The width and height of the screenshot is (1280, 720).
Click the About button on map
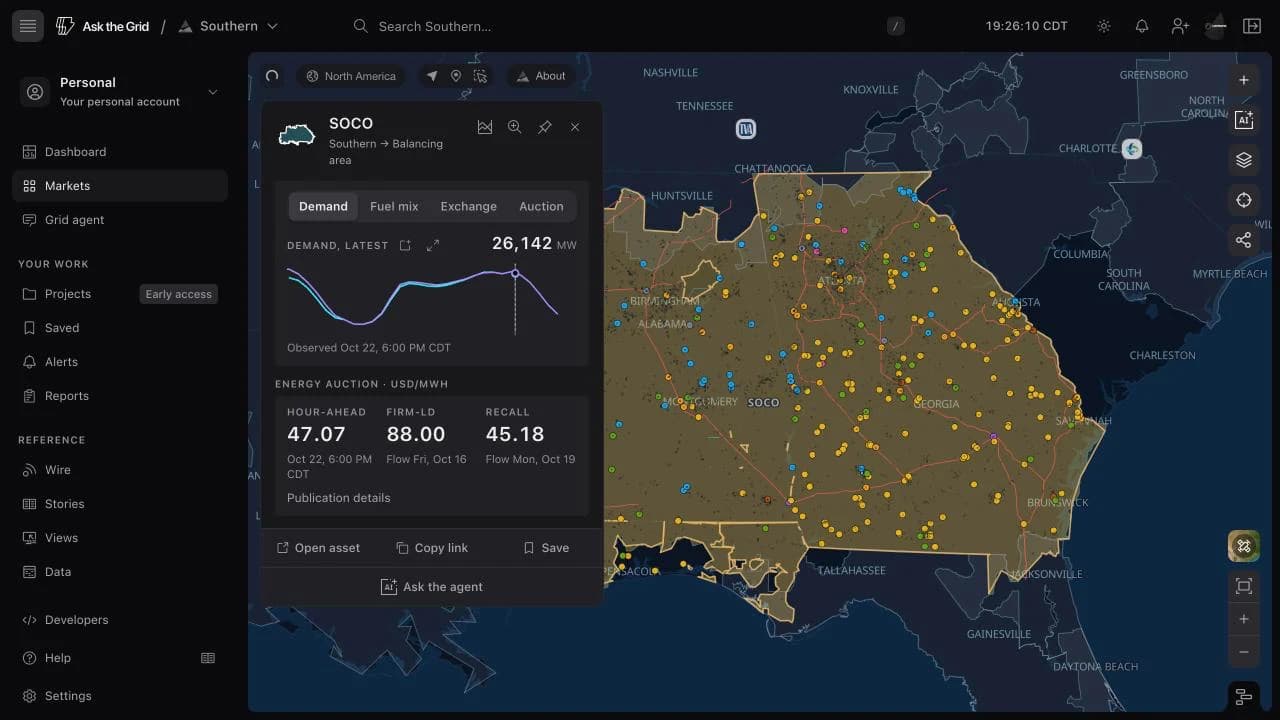tap(541, 76)
